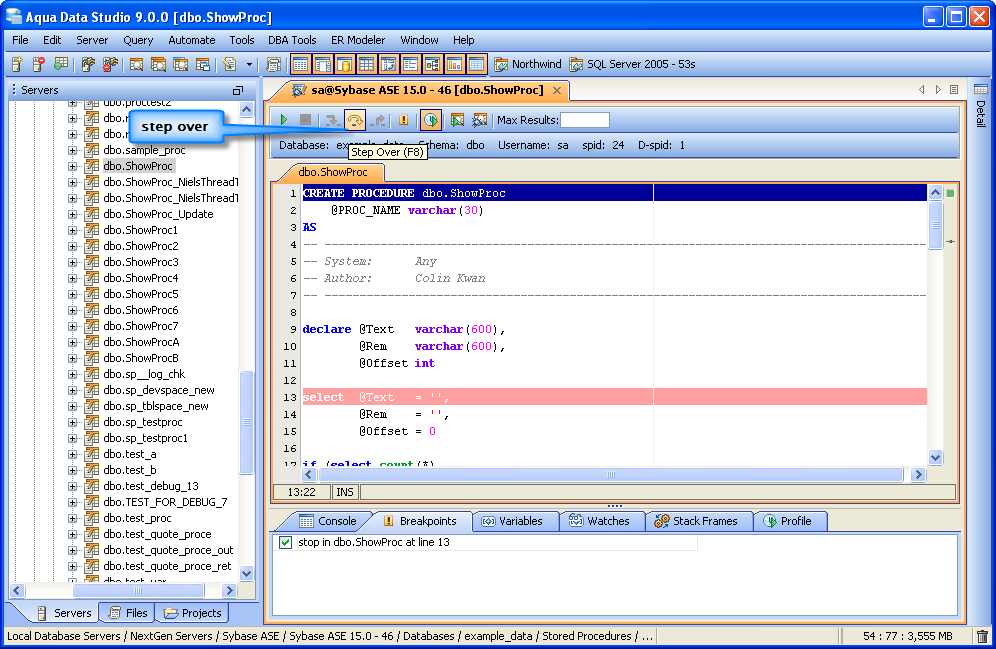996x649 pixels.
Task: Click the Northwind connection shortcut
Action: pyautogui.click(x=528, y=64)
